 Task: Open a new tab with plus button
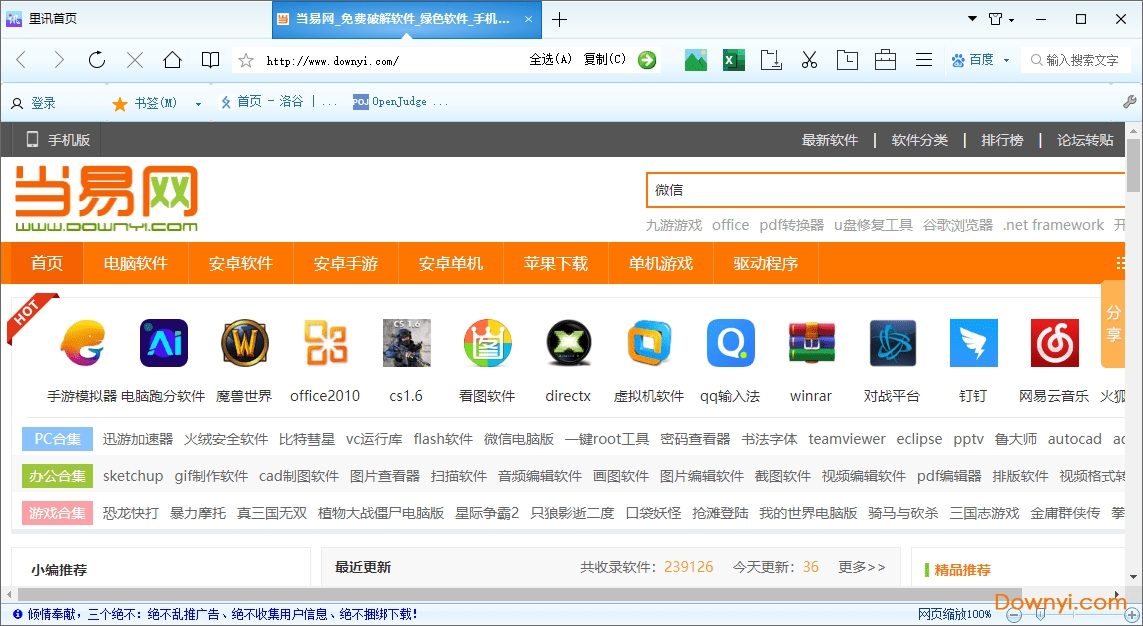pos(559,19)
